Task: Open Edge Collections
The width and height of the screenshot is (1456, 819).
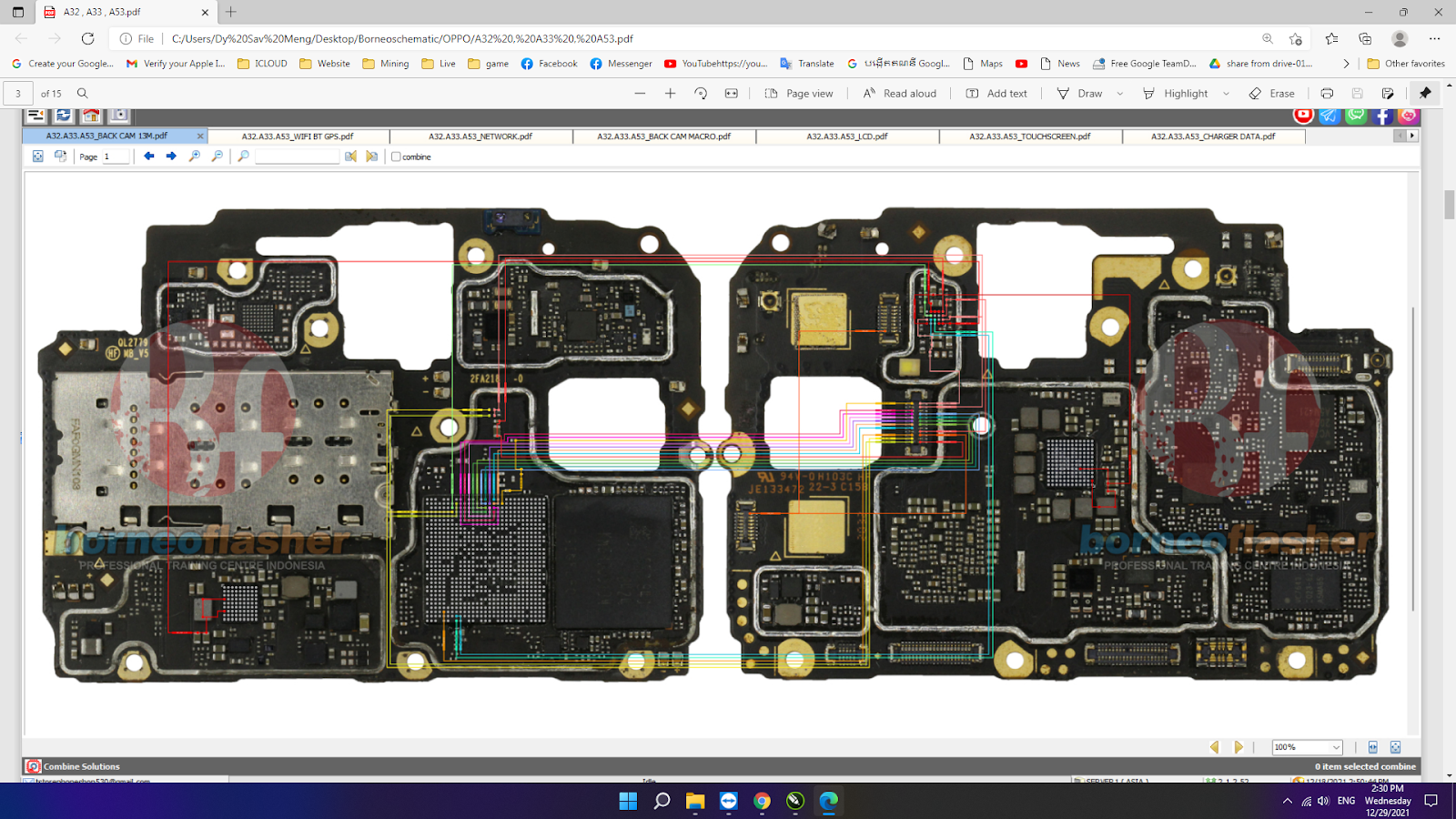Action: point(1365,39)
